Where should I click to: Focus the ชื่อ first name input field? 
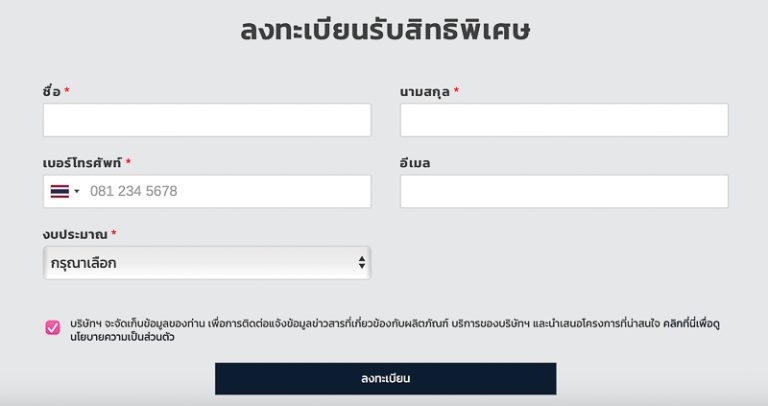click(207, 120)
